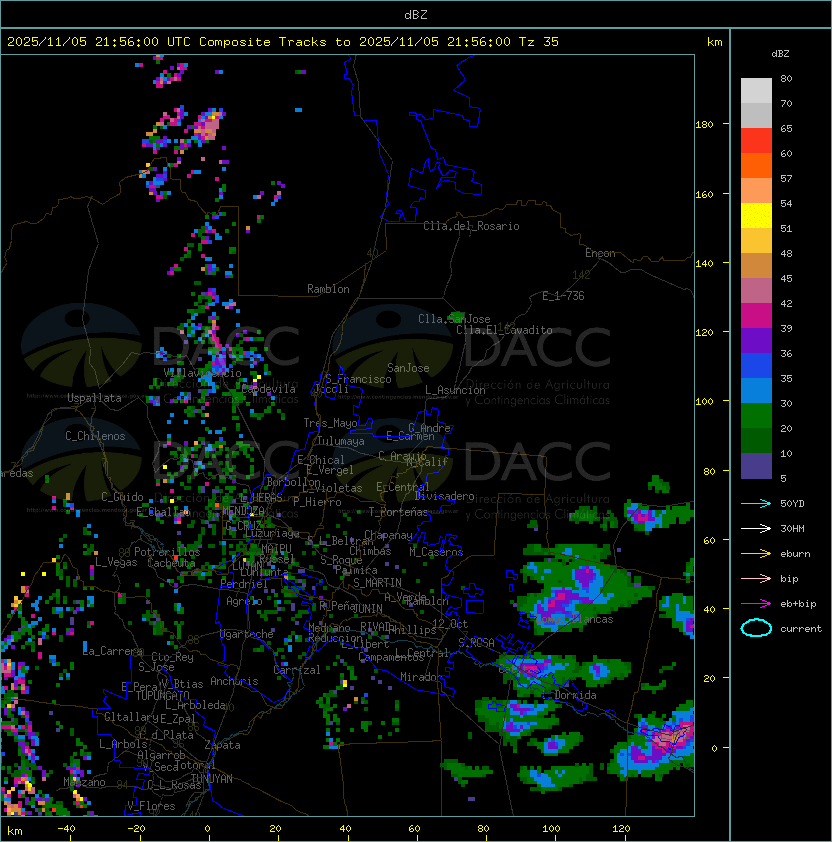This screenshot has height=842, width=832.
Task: Click the 'eburn' legend label
Action: 795,554
